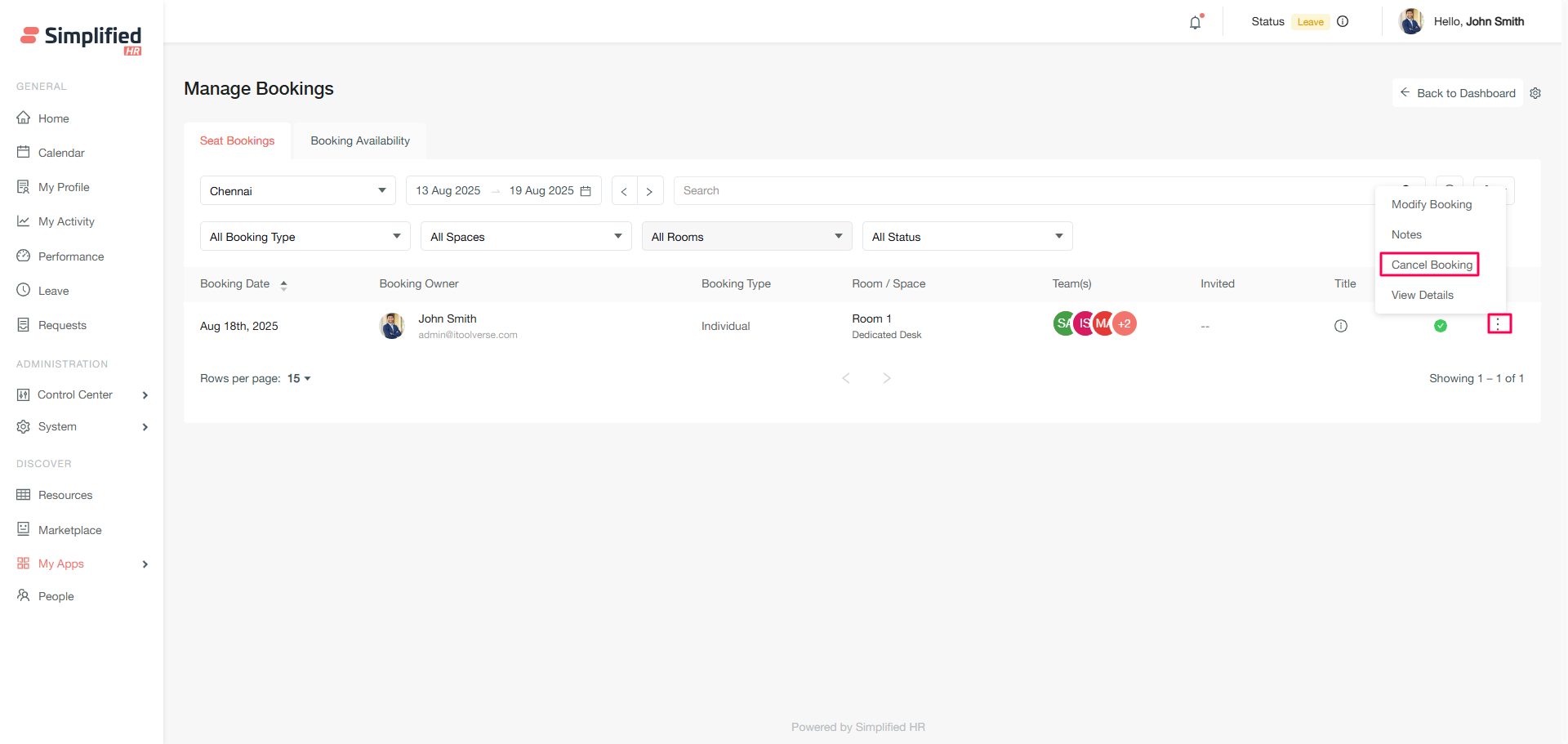Viewport: 1568px width, 744px height.
Task: Go to previous date range arrow
Action: [624, 191]
